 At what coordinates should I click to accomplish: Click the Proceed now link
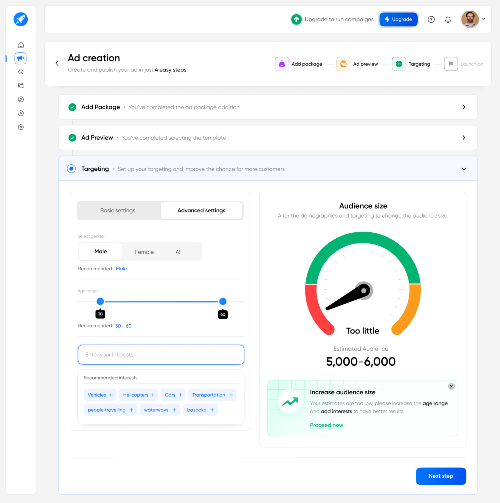pos(326,425)
